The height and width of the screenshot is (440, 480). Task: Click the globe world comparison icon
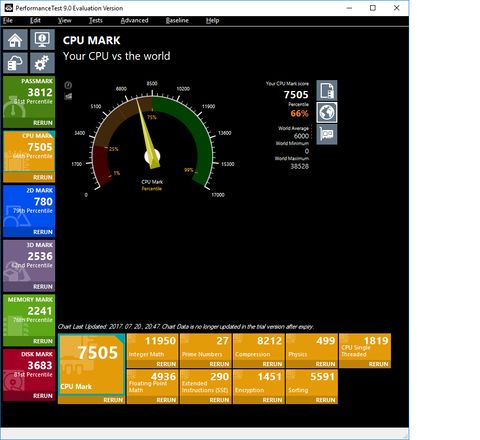(327, 112)
